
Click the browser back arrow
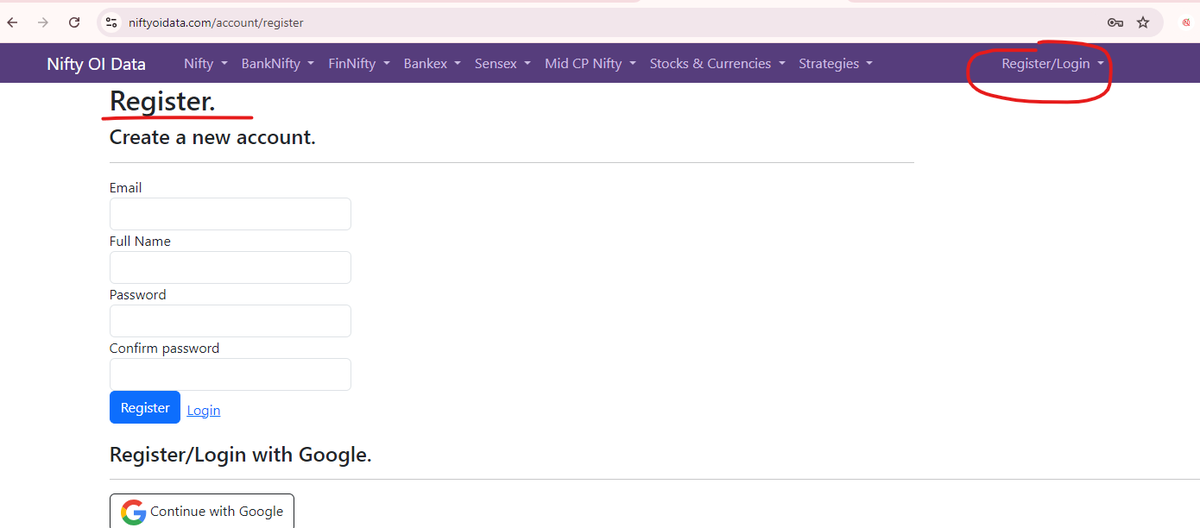(12, 22)
